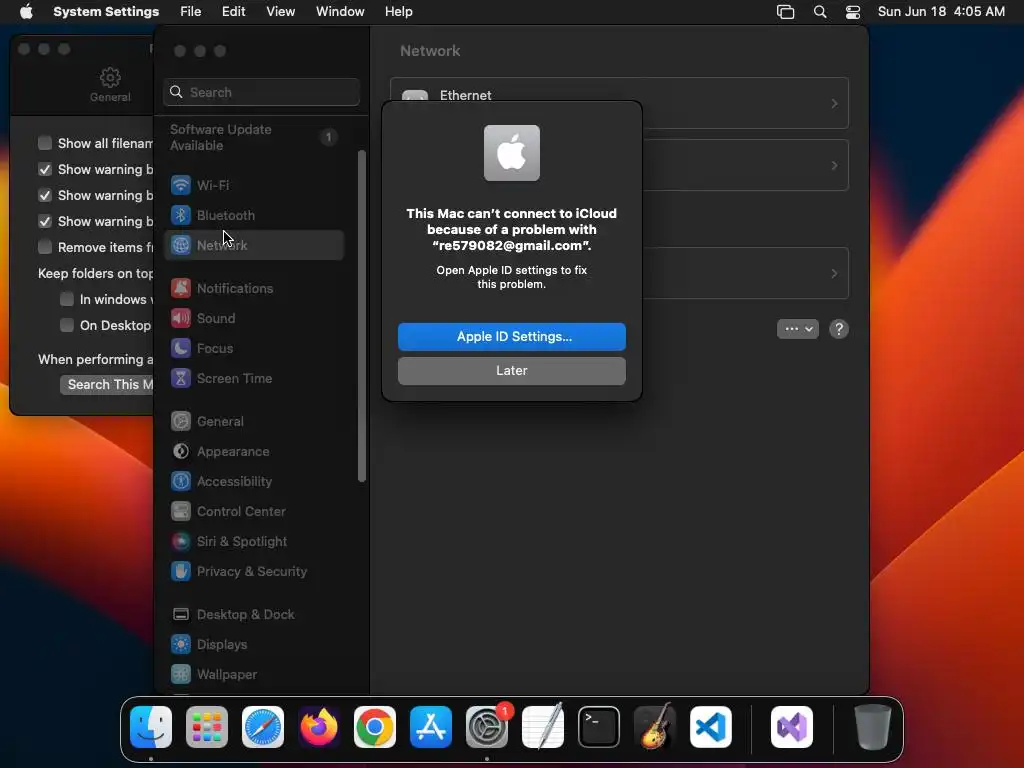Launch GarageBand from the Dock
Viewport: 1024px width, 768px height.
[655, 727]
